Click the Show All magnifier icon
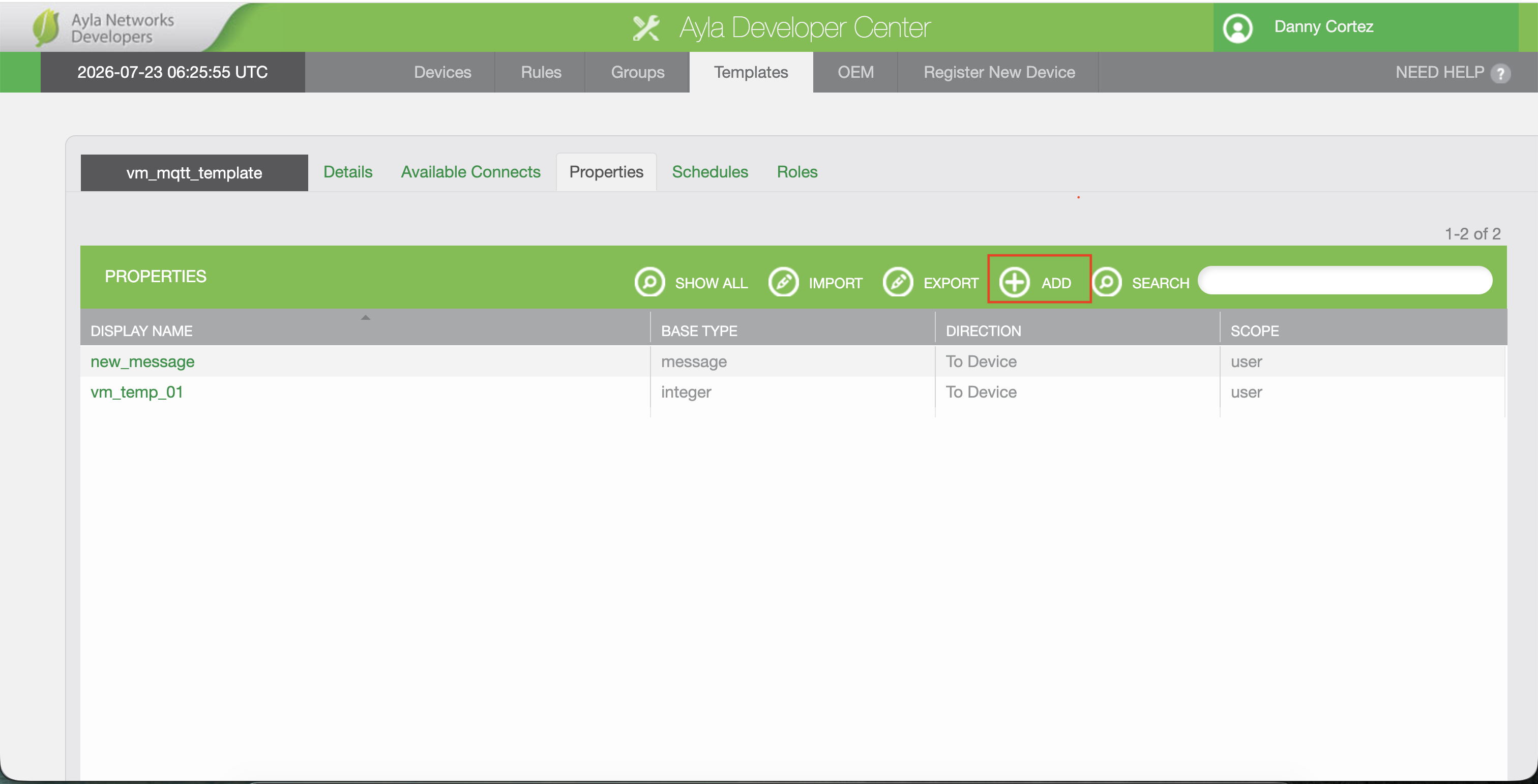This screenshot has width=1538, height=784. [x=649, y=282]
